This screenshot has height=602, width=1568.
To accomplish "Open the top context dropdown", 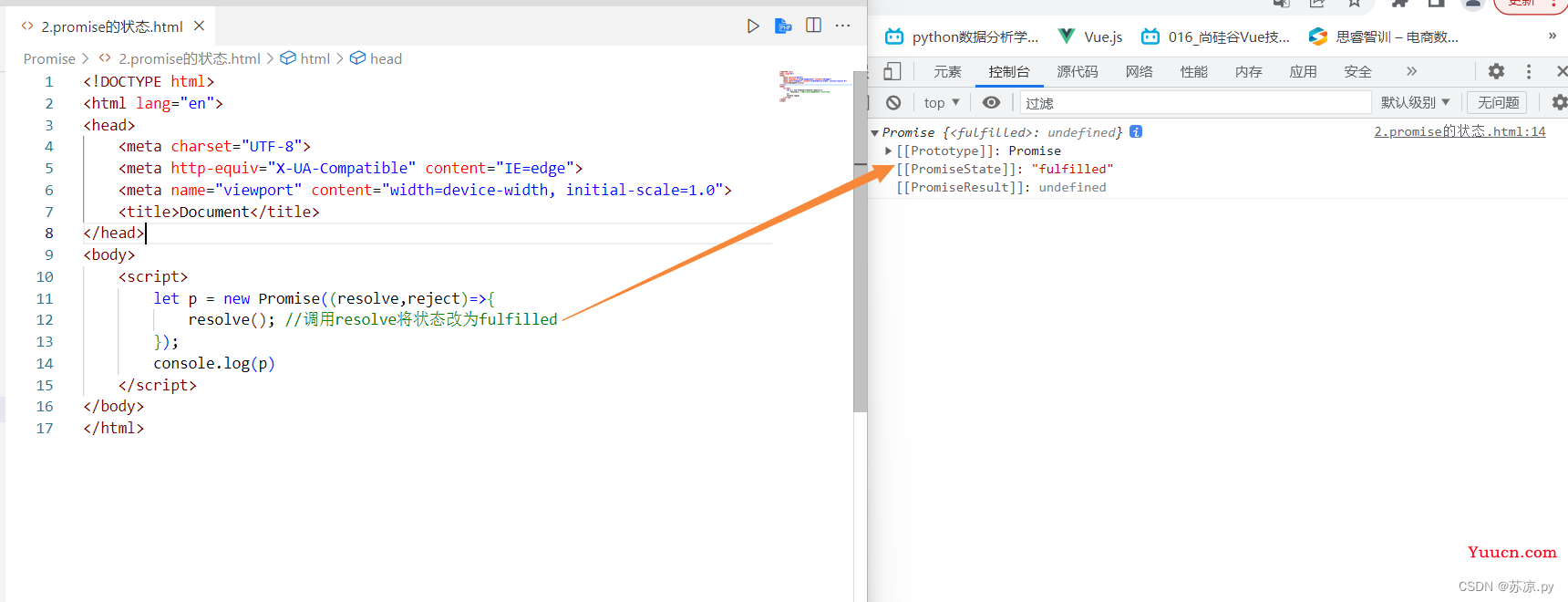I will (942, 103).
